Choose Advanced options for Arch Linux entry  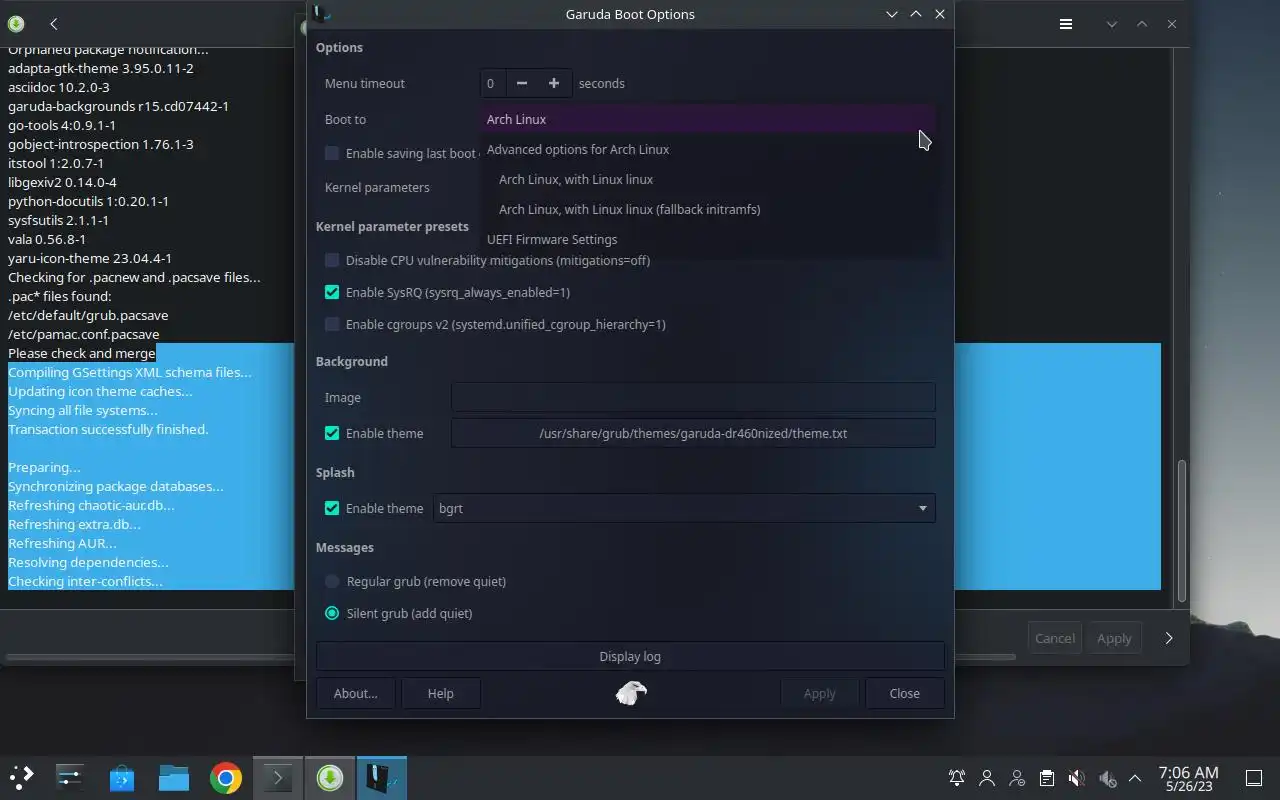[708, 149]
